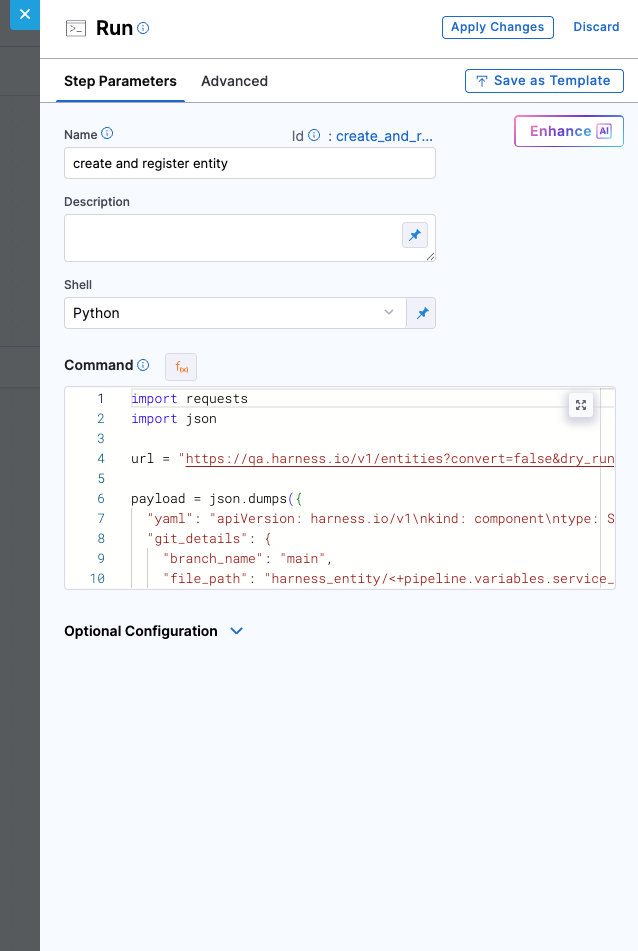Click the Command info icon
The width and height of the screenshot is (638, 951).
pyautogui.click(x=143, y=365)
